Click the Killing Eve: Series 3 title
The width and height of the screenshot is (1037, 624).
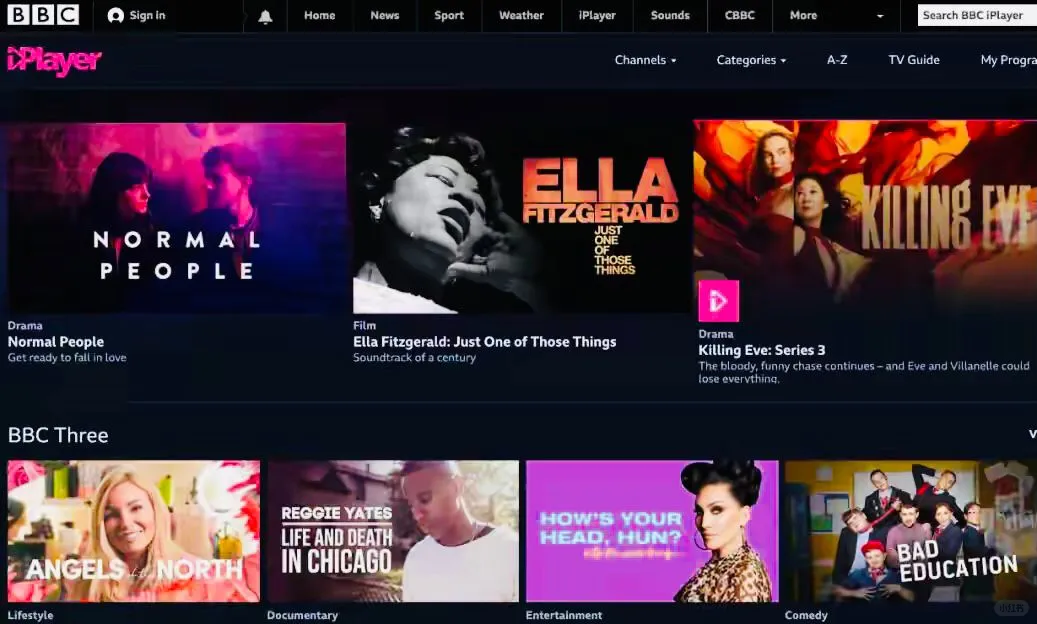click(x=762, y=350)
